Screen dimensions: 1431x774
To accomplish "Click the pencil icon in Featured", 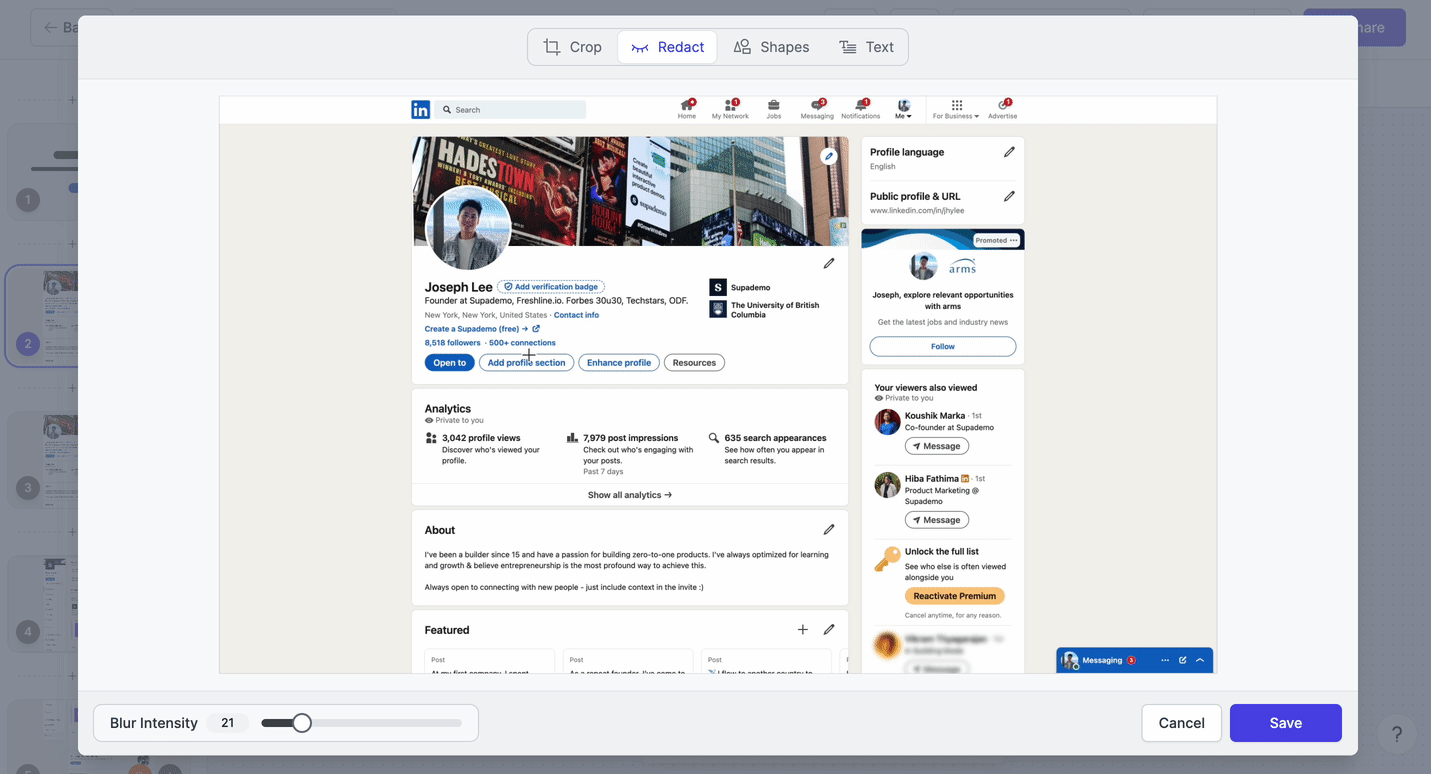I will click(x=829, y=630).
